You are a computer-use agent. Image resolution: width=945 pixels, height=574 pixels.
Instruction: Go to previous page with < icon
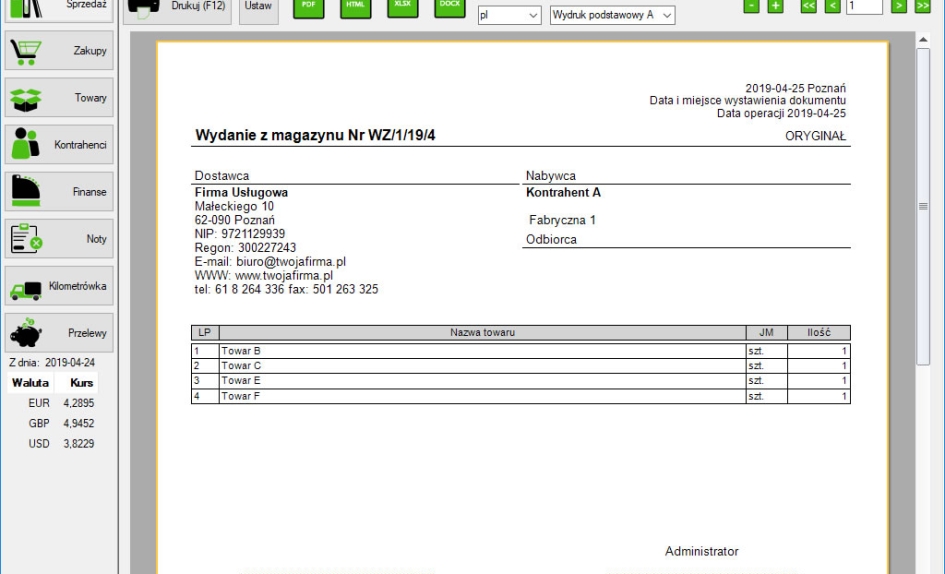pyautogui.click(x=832, y=7)
